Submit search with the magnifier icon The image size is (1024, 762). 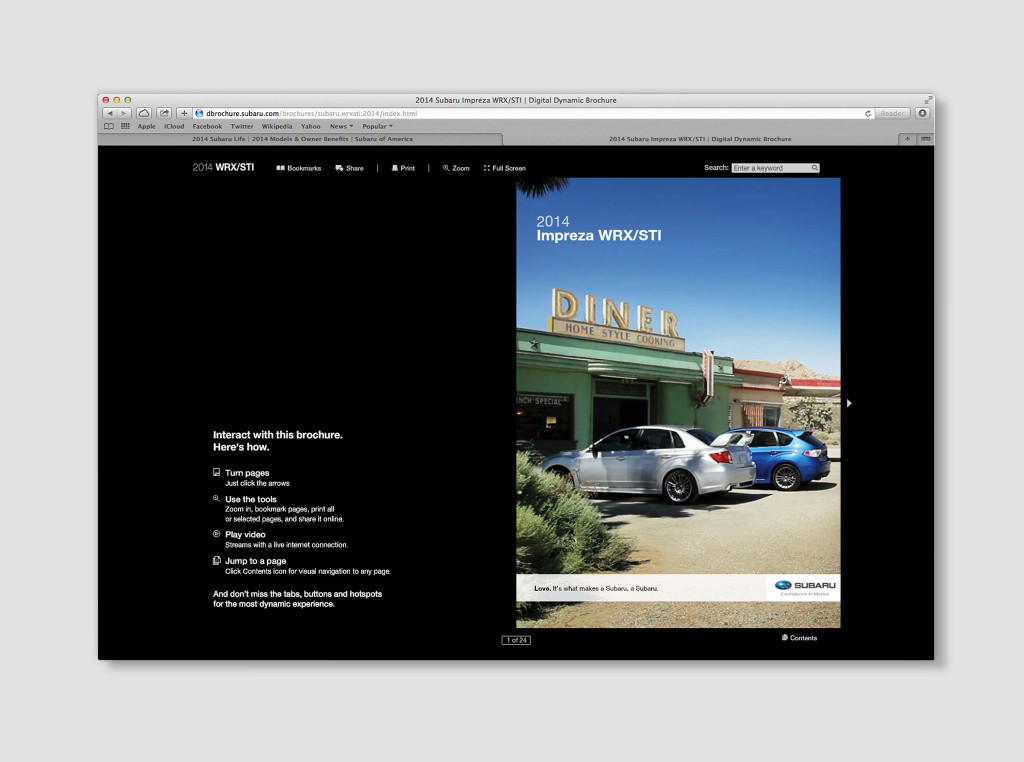pos(814,168)
